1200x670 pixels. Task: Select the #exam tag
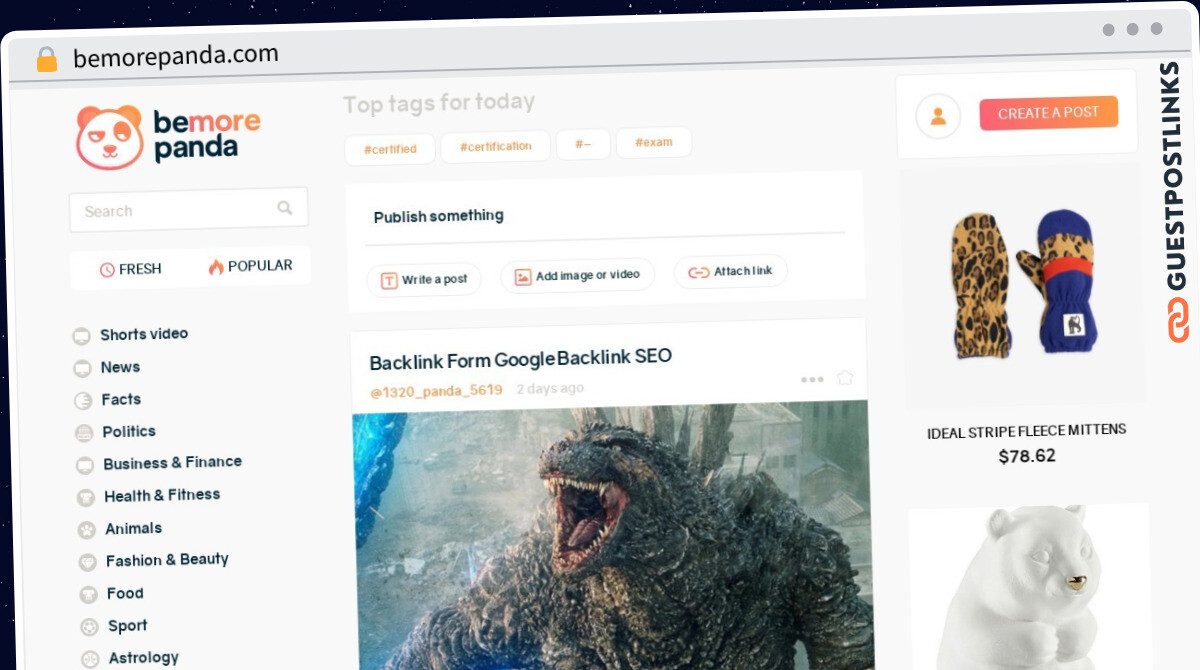click(654, 142)
